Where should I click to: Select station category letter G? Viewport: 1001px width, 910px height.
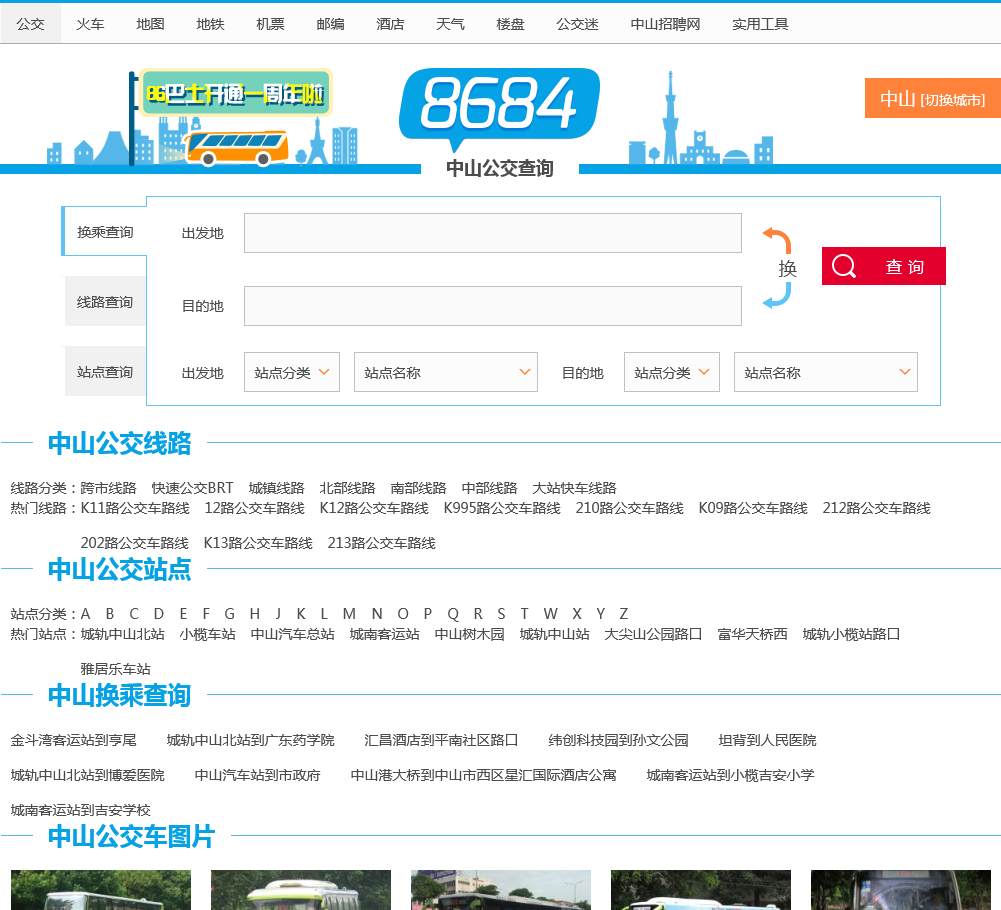(229, 614)
